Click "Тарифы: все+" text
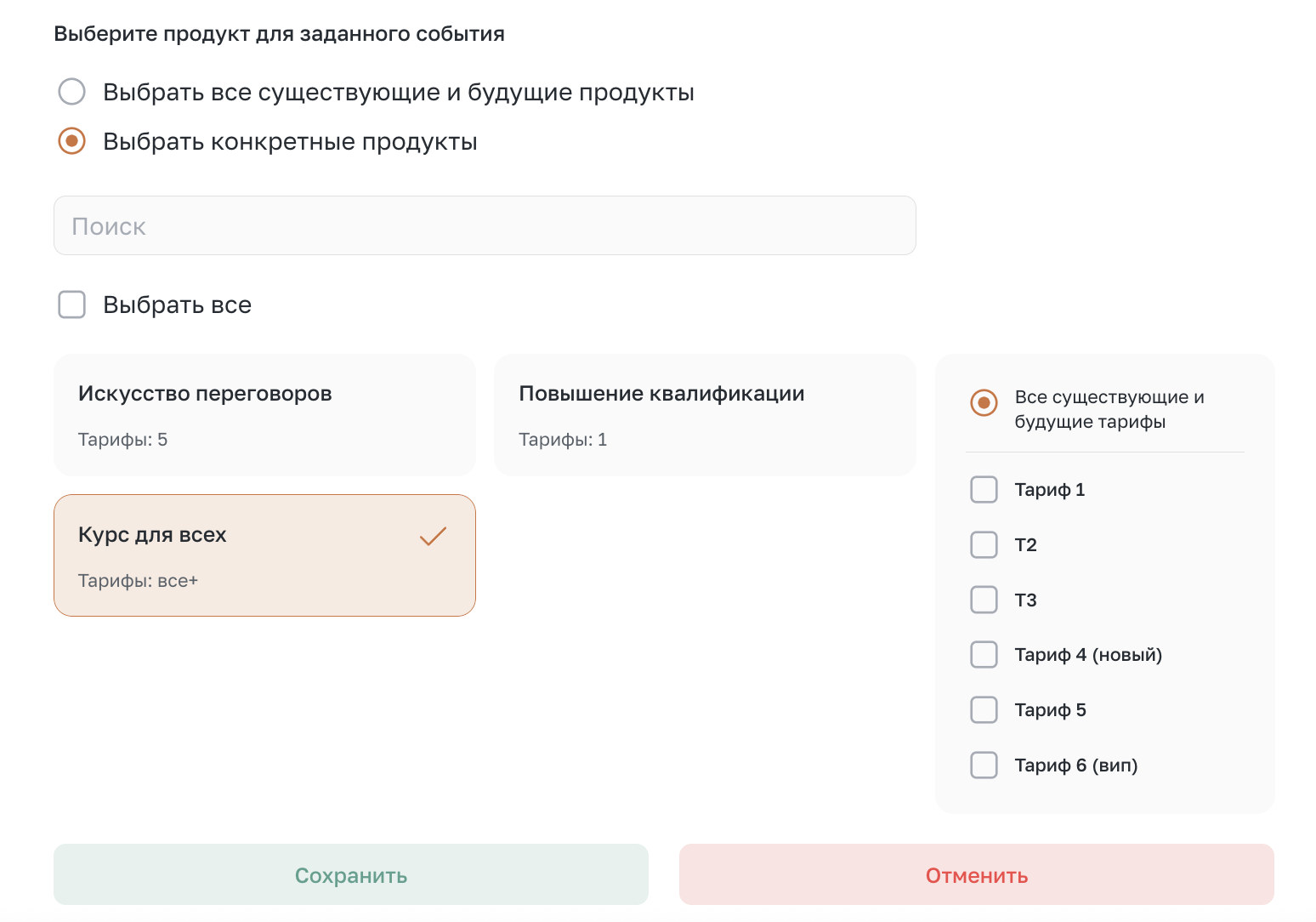Screen dimensions: 1316x922 [138, 581]
